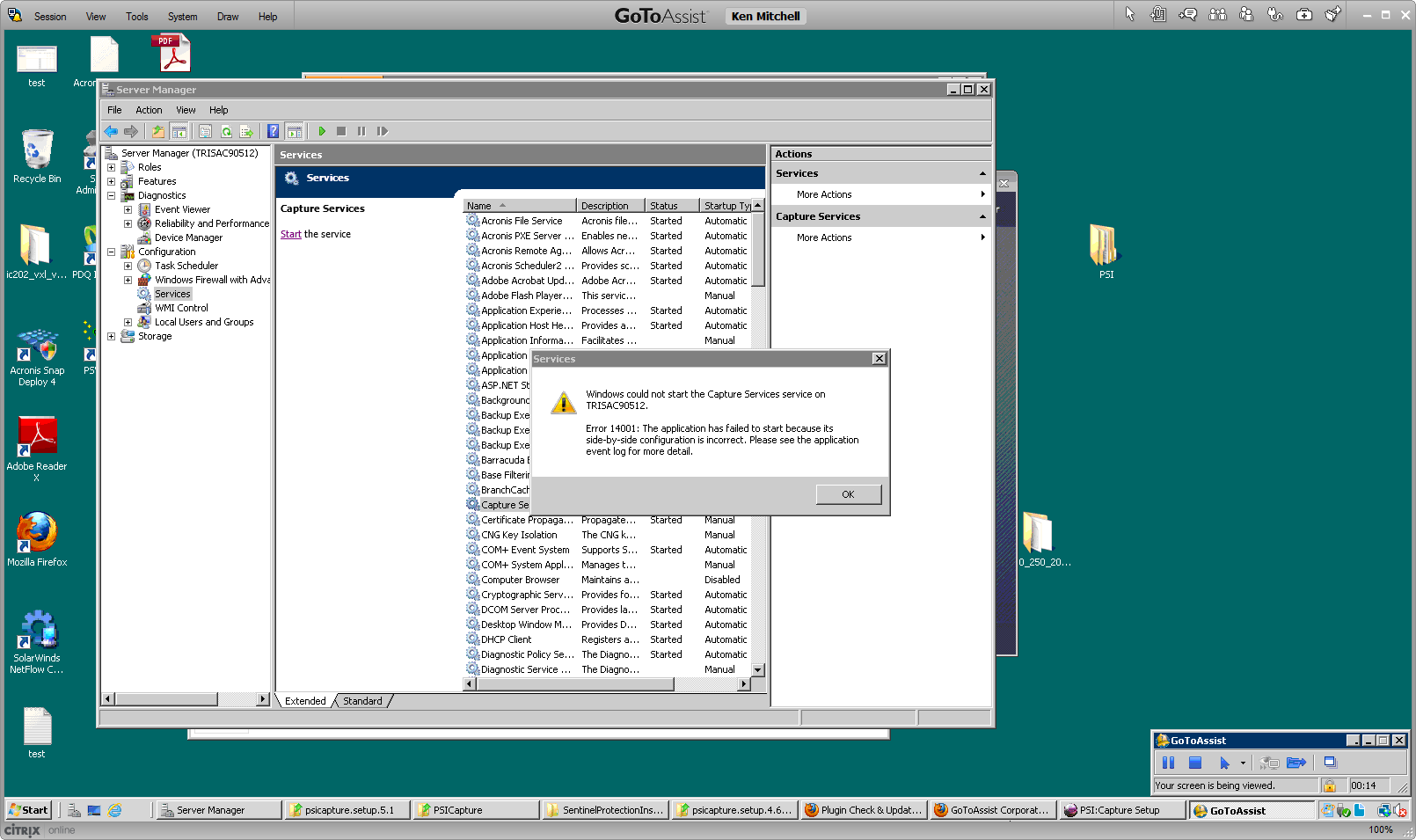Expand the Local Users and Groups node
Viewport: 1416px width, 840px height.
(128, 322)
